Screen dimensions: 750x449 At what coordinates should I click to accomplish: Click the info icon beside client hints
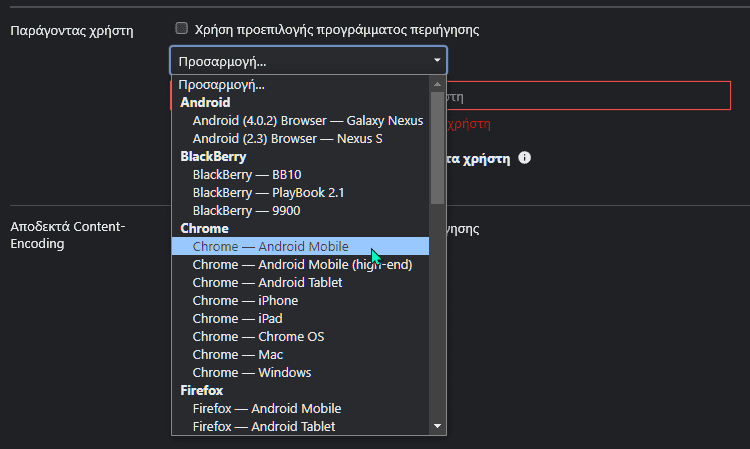point(524,158)
